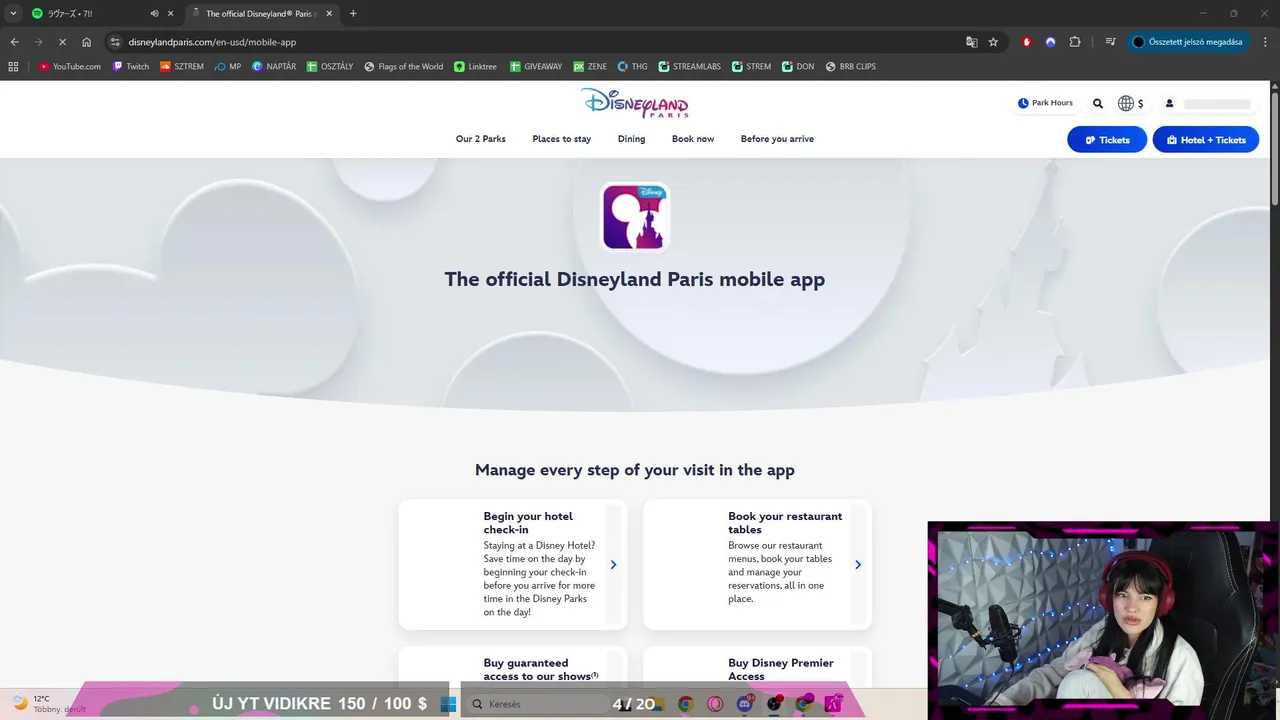
Task: Open the Places to stay menu
Action: 562,139
